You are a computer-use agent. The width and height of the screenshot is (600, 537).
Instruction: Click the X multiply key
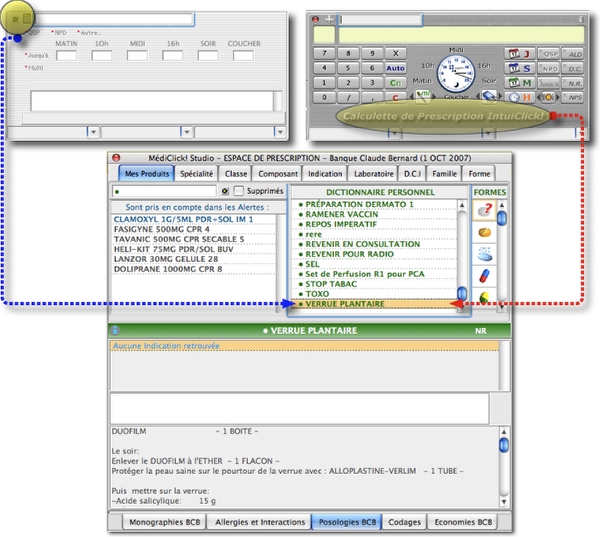[x=395, y=53]
